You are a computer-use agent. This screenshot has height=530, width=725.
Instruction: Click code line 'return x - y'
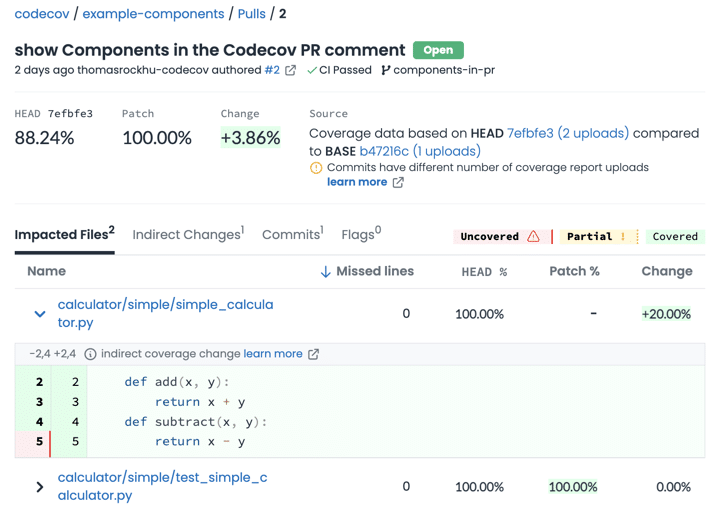click(200, 442)
